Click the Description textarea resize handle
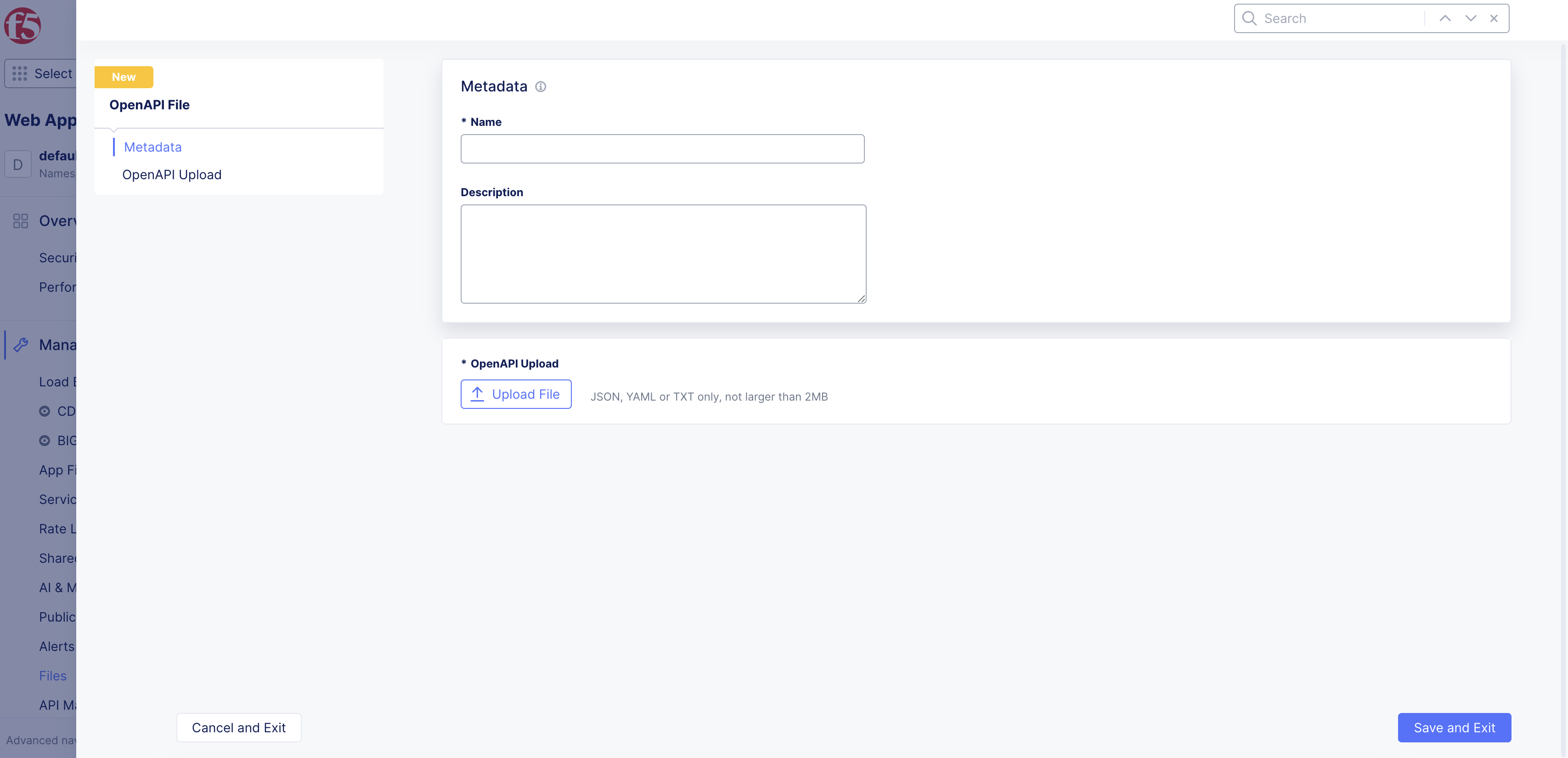 tap(861, 299)
